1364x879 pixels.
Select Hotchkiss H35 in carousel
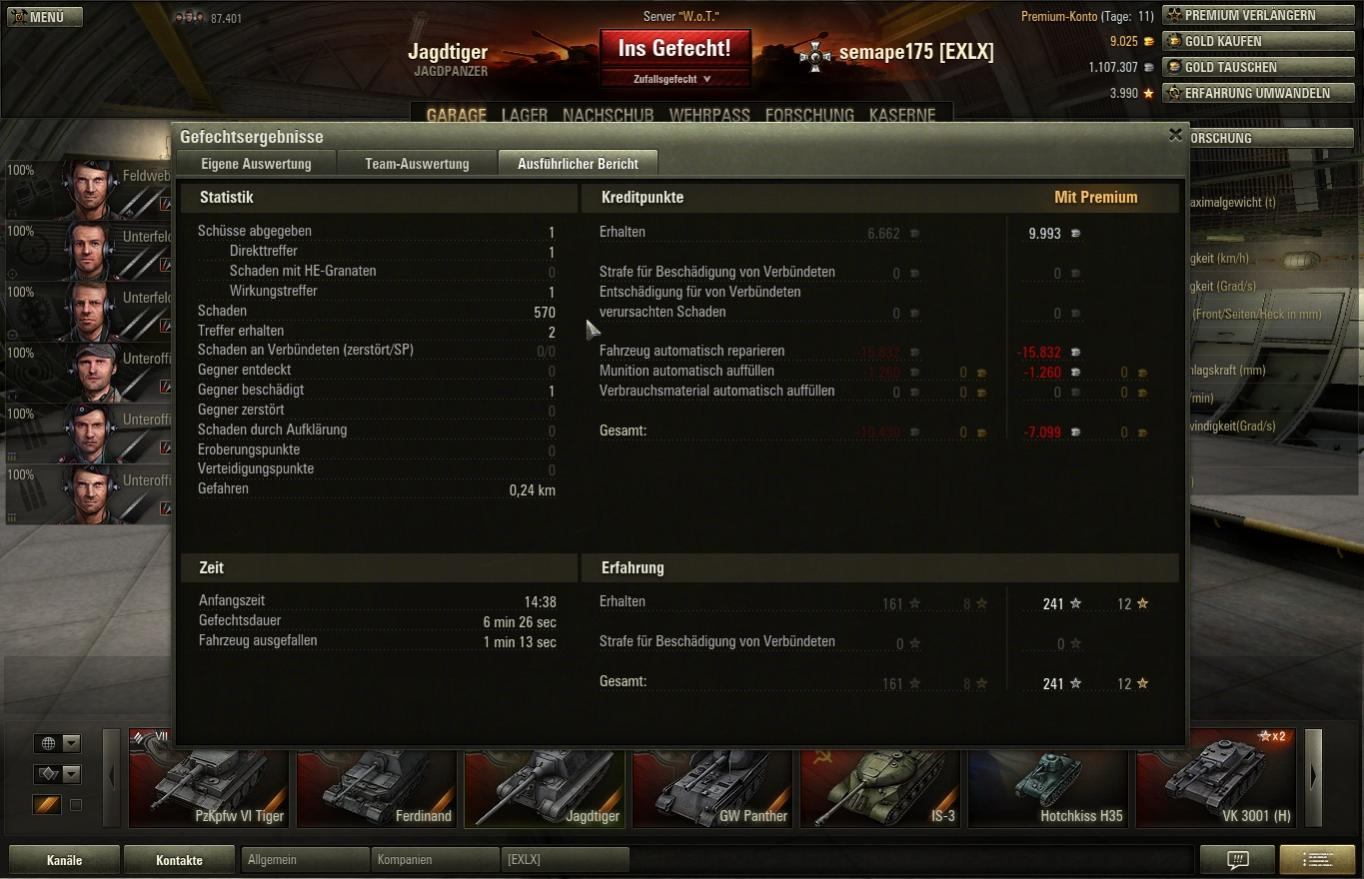[x=1048, y=778]
